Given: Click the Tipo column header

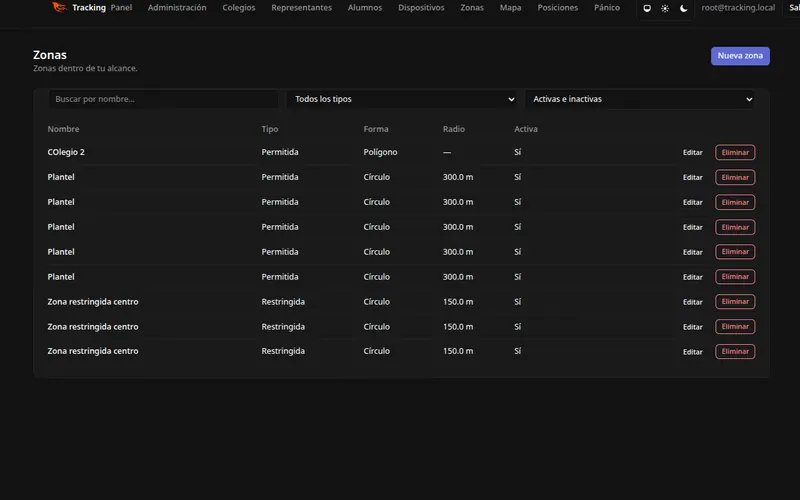Looking at the screenshot, I should click(x=270, y=129).
